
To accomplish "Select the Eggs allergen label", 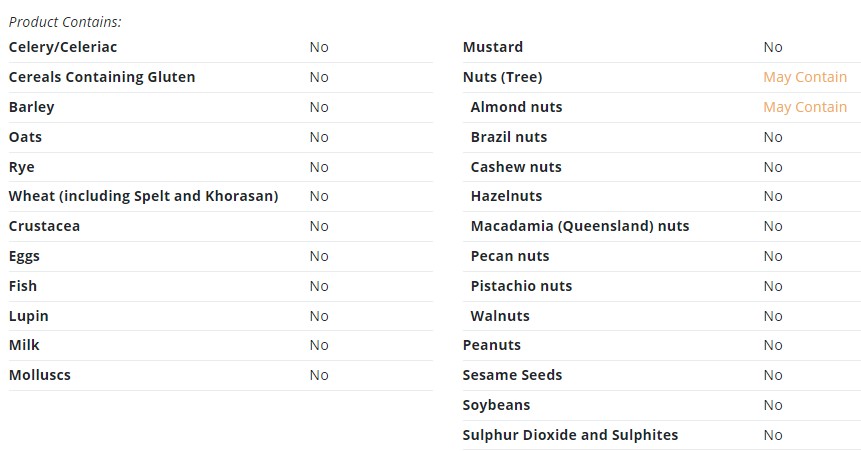I will pyautogui.click(x=24, y=257).
